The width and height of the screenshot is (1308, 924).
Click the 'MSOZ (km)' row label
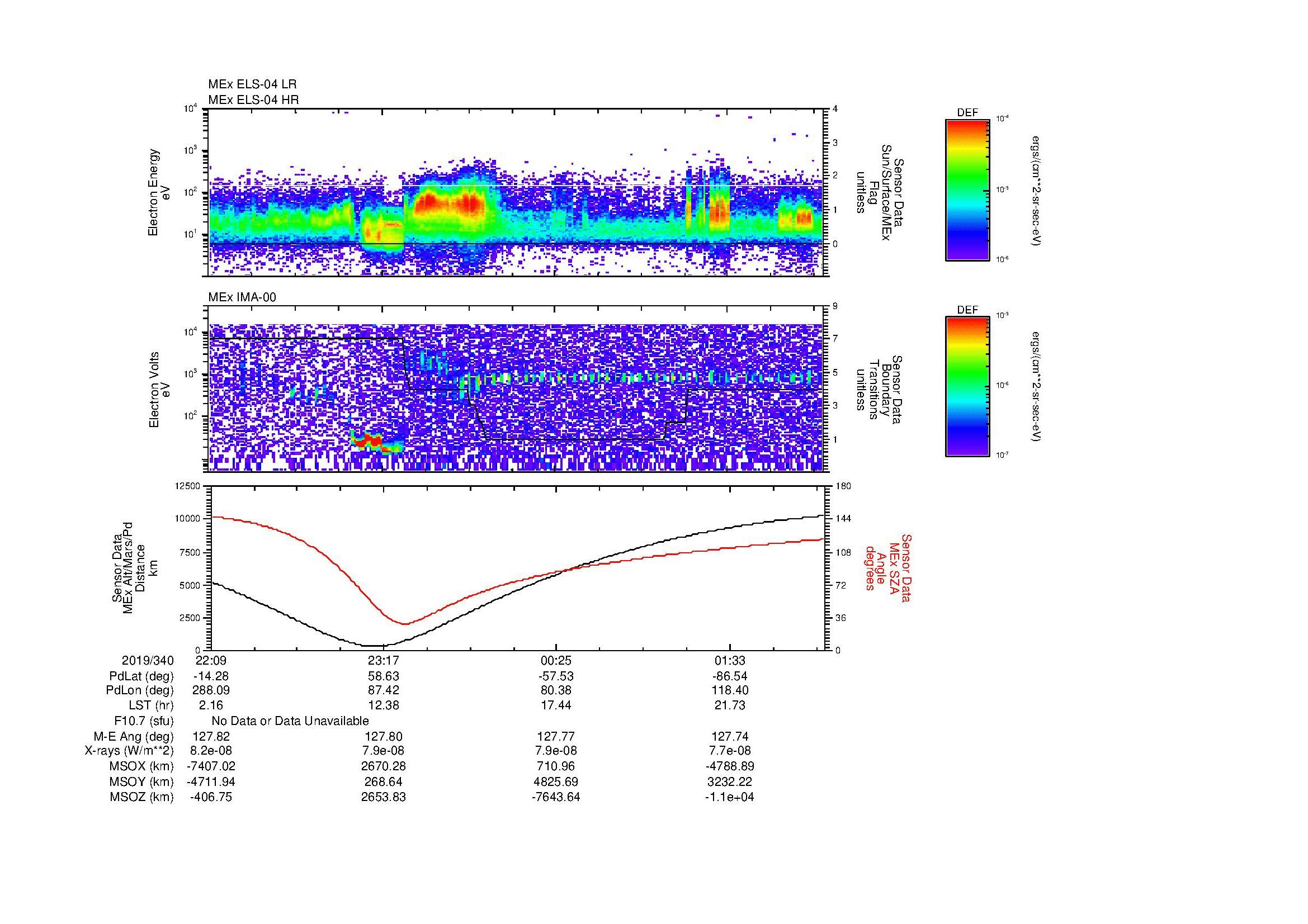tap(142, 797)
